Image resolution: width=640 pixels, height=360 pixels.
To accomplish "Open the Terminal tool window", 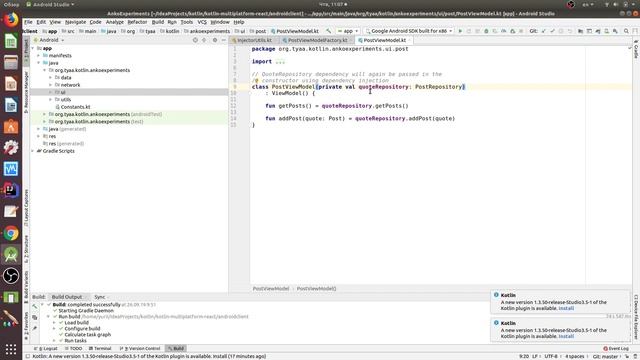I will (x=100, y=349).
